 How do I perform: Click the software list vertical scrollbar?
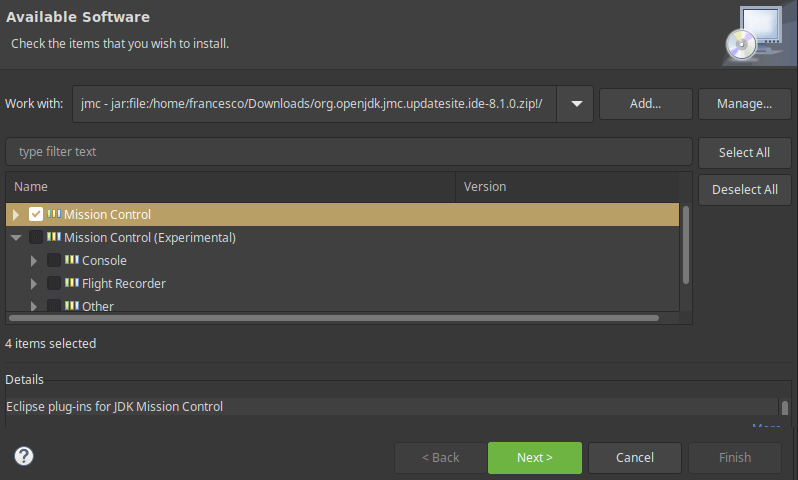click(x=686, y=245)
